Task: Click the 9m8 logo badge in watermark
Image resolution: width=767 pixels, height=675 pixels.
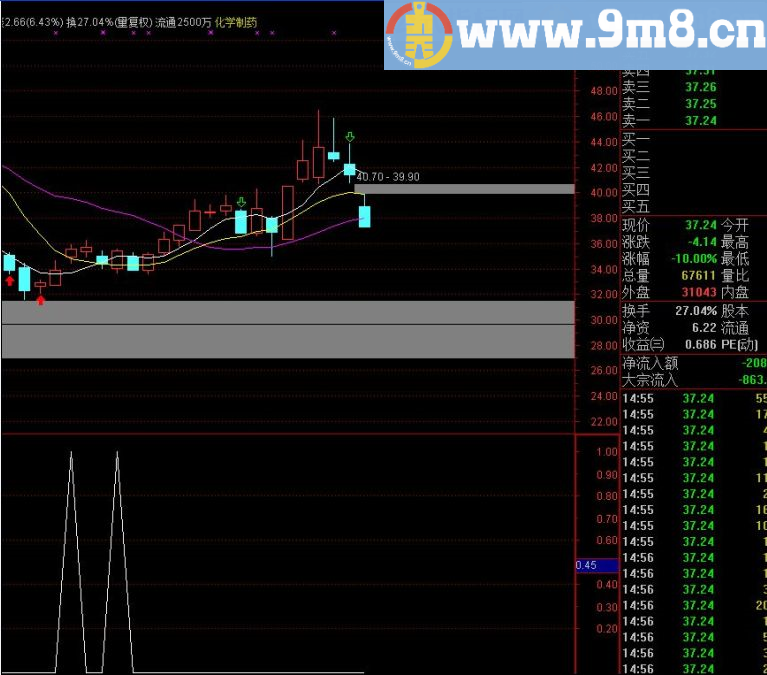Action: (x=420, y=35)
